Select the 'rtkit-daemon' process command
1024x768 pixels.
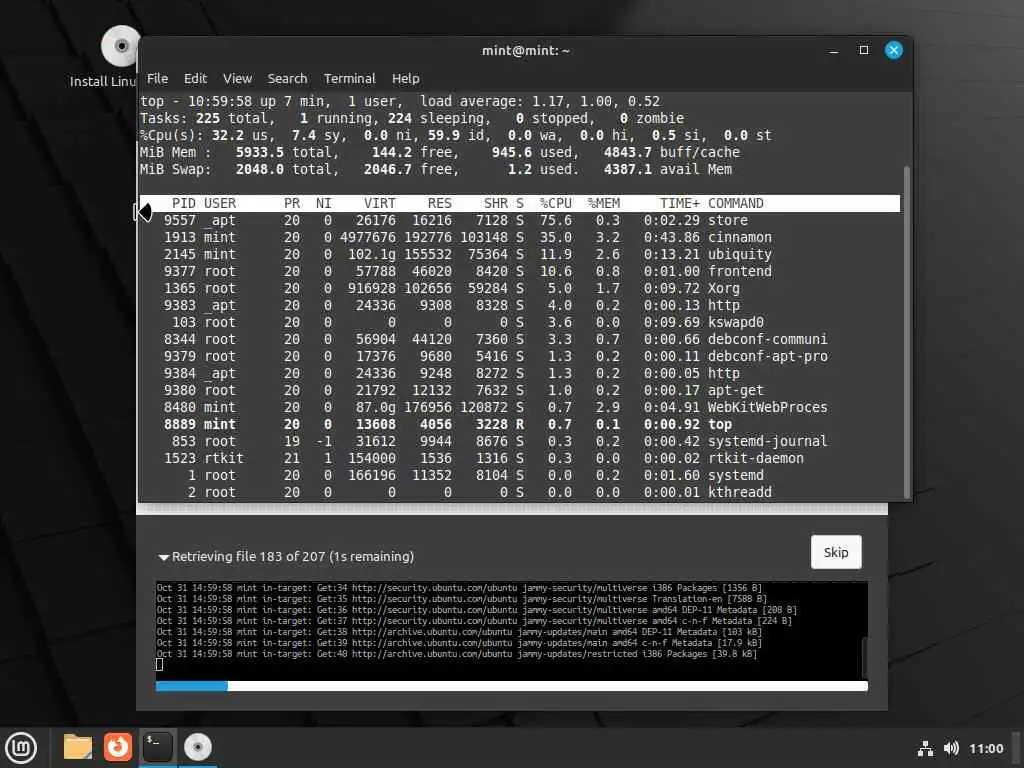(756, 458)
